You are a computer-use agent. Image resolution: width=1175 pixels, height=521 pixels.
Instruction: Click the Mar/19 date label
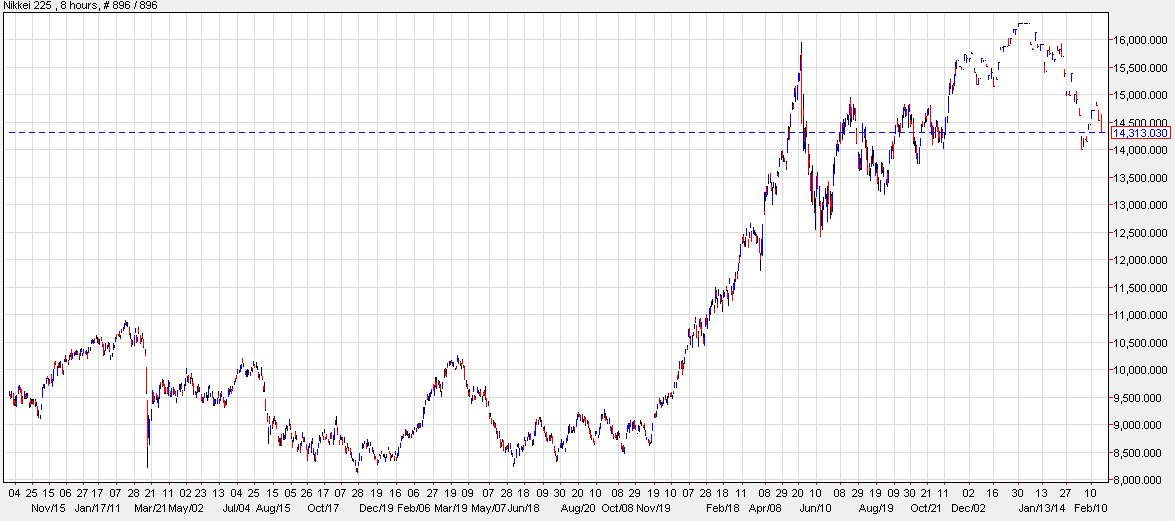pyautogui.click(x=449, y=508)
